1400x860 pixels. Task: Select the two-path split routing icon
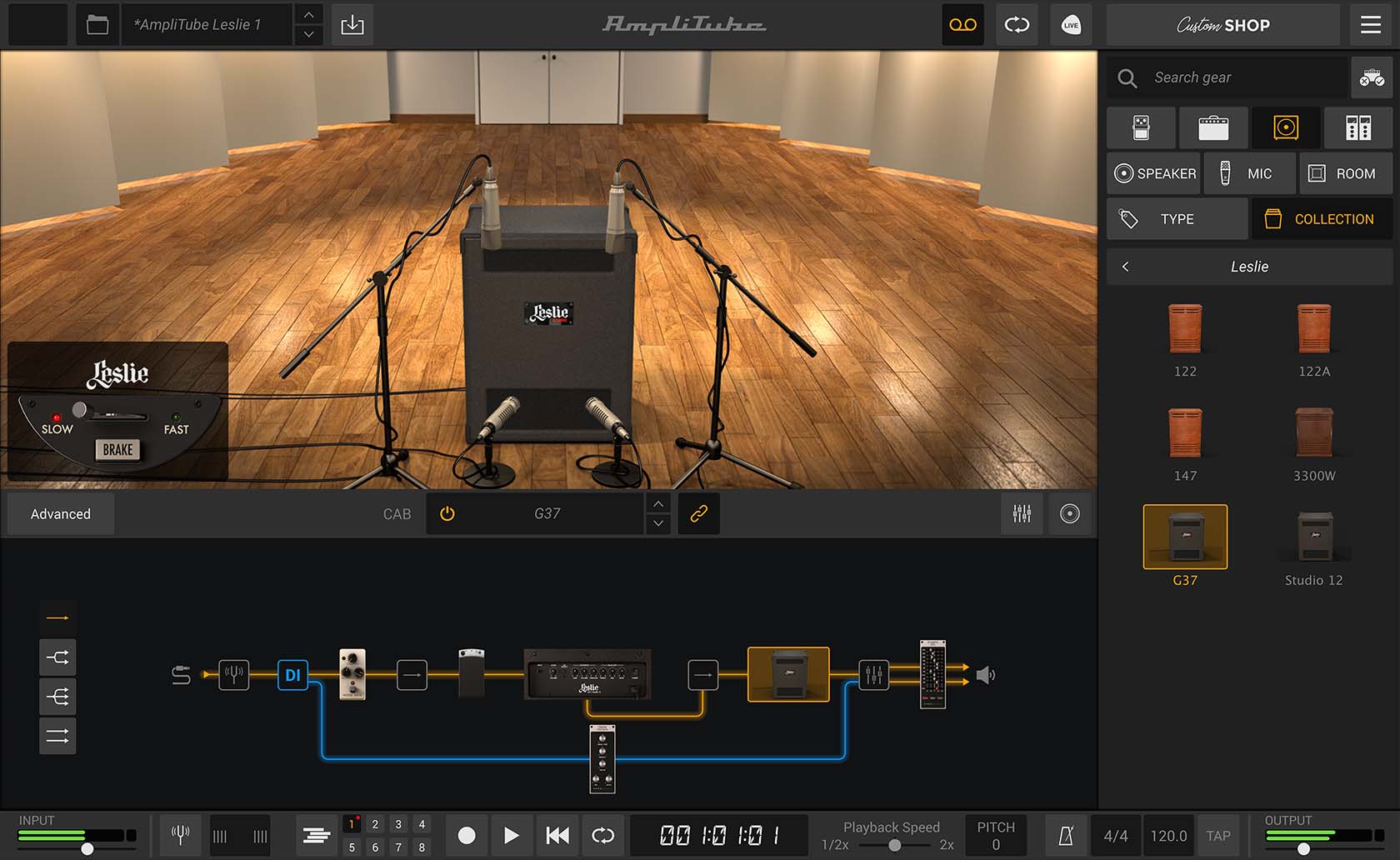click(57, 657)
